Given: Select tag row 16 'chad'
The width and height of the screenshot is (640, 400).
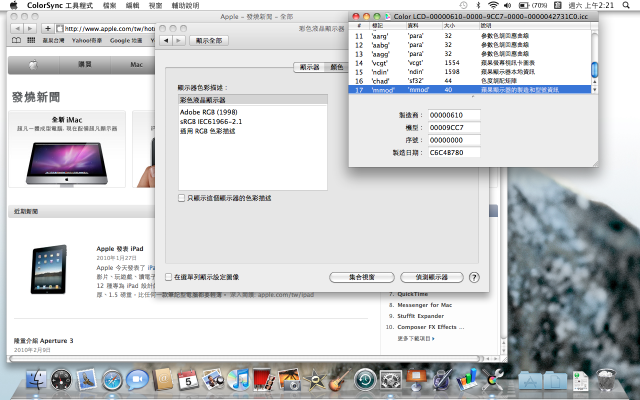Looking at the screenshot, I should pos(469,81).
